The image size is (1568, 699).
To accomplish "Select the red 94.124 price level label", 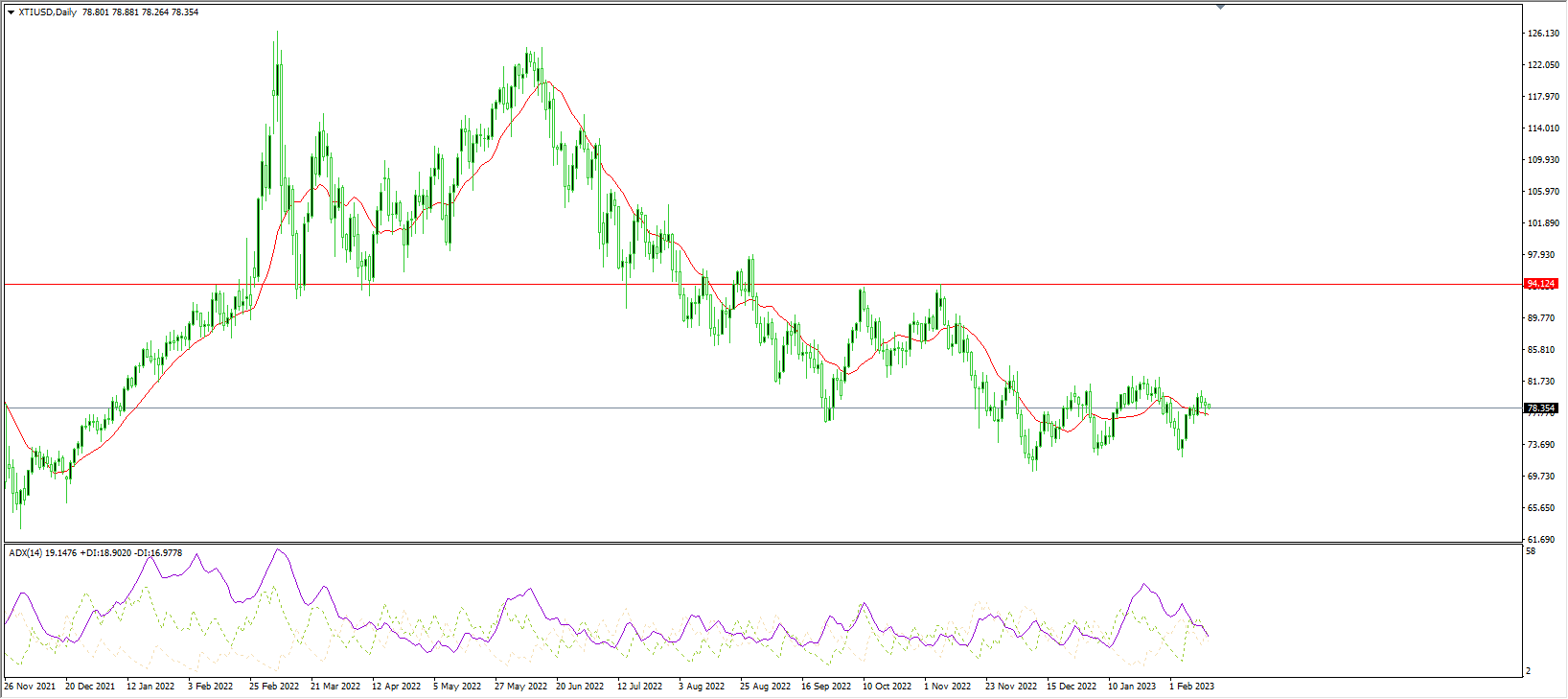I will 1541,284.
